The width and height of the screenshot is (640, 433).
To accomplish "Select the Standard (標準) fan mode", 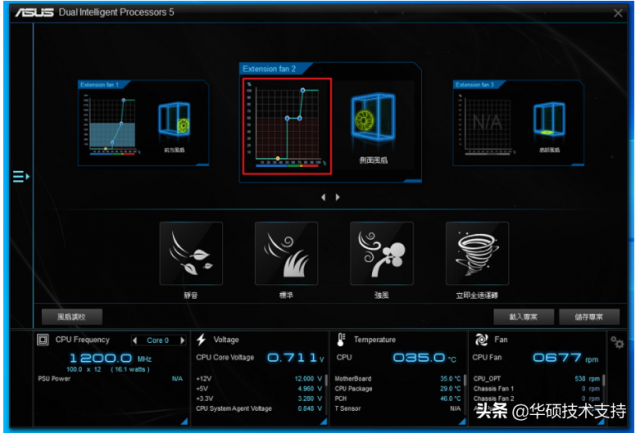I will click(x=286, y=253).
